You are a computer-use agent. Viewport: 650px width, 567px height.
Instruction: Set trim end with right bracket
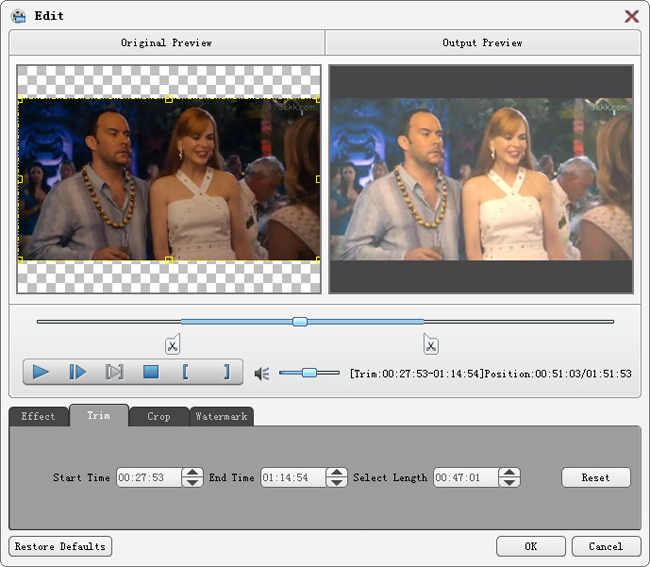226,372
